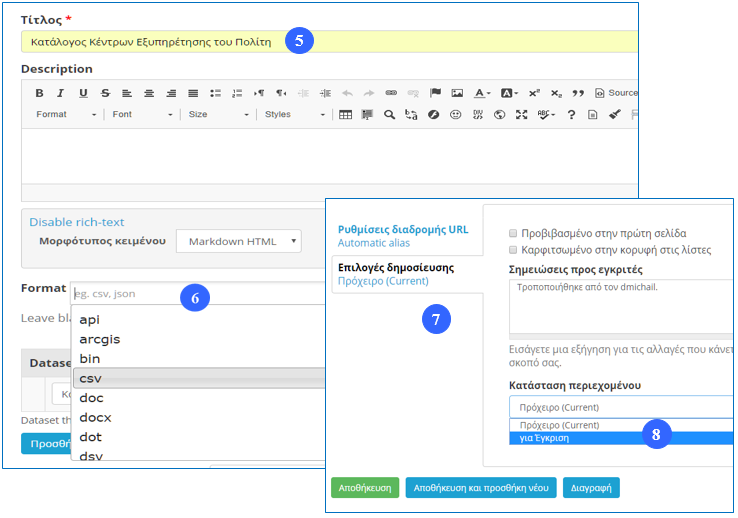Insert a smiley emoticon

(x=455, y=115)
